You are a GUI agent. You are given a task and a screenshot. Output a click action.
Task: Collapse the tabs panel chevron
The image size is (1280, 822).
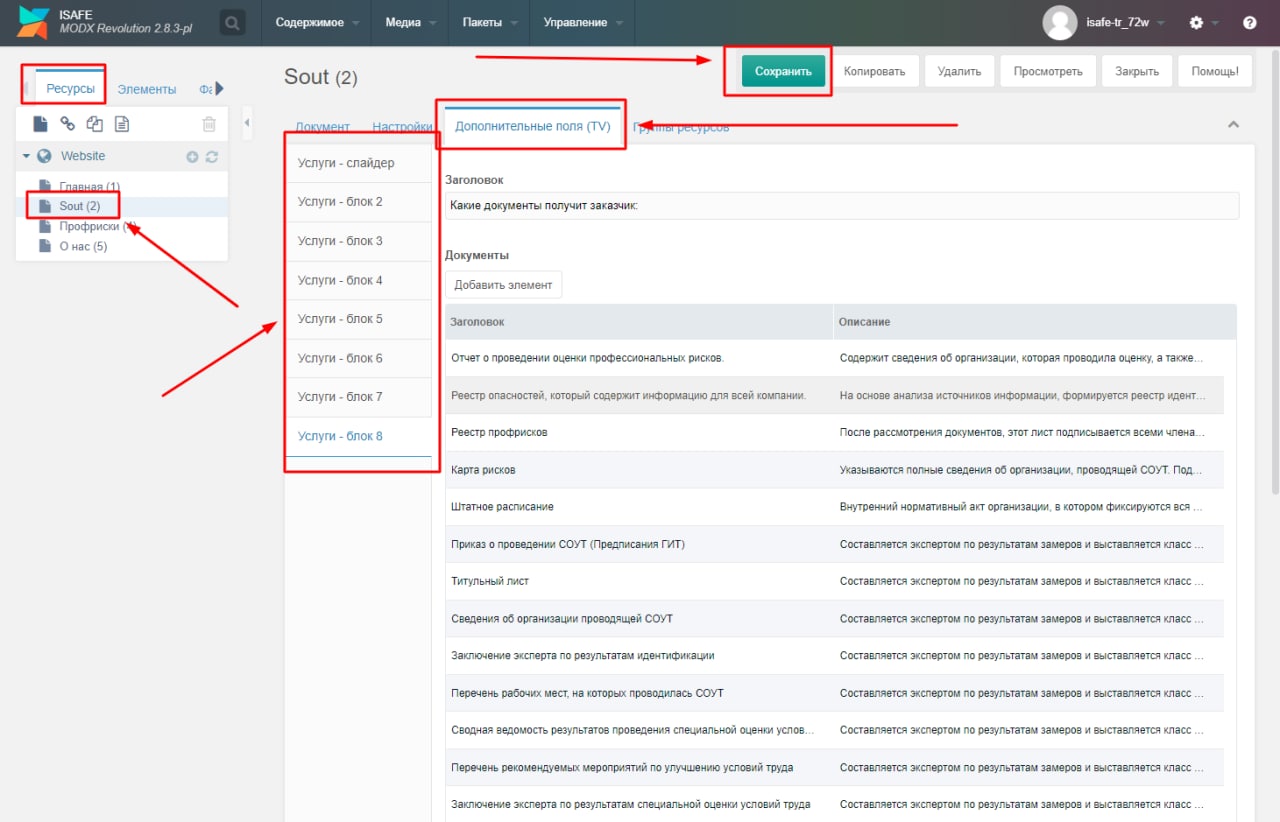1233,125
